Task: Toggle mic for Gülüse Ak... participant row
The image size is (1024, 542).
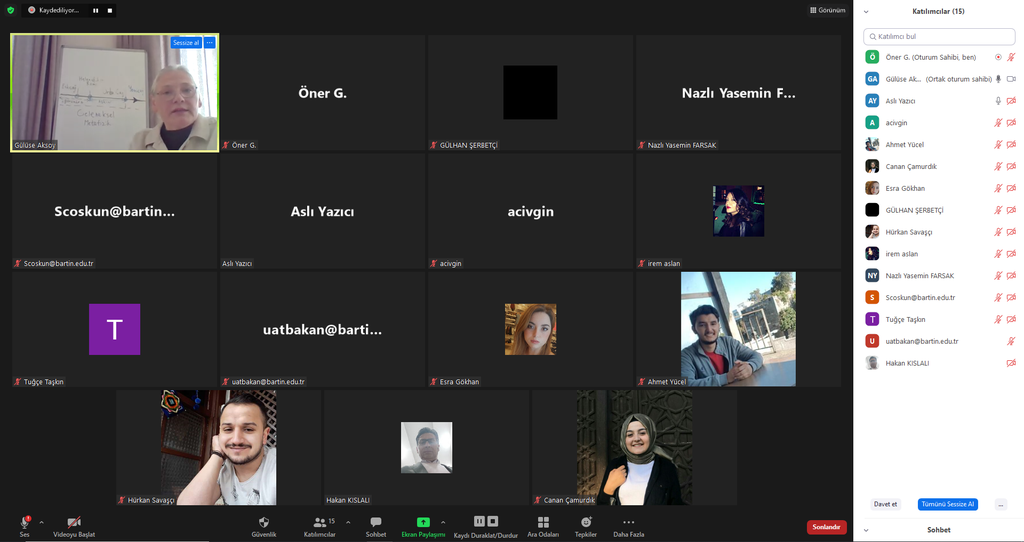Action: coord(998,79)
